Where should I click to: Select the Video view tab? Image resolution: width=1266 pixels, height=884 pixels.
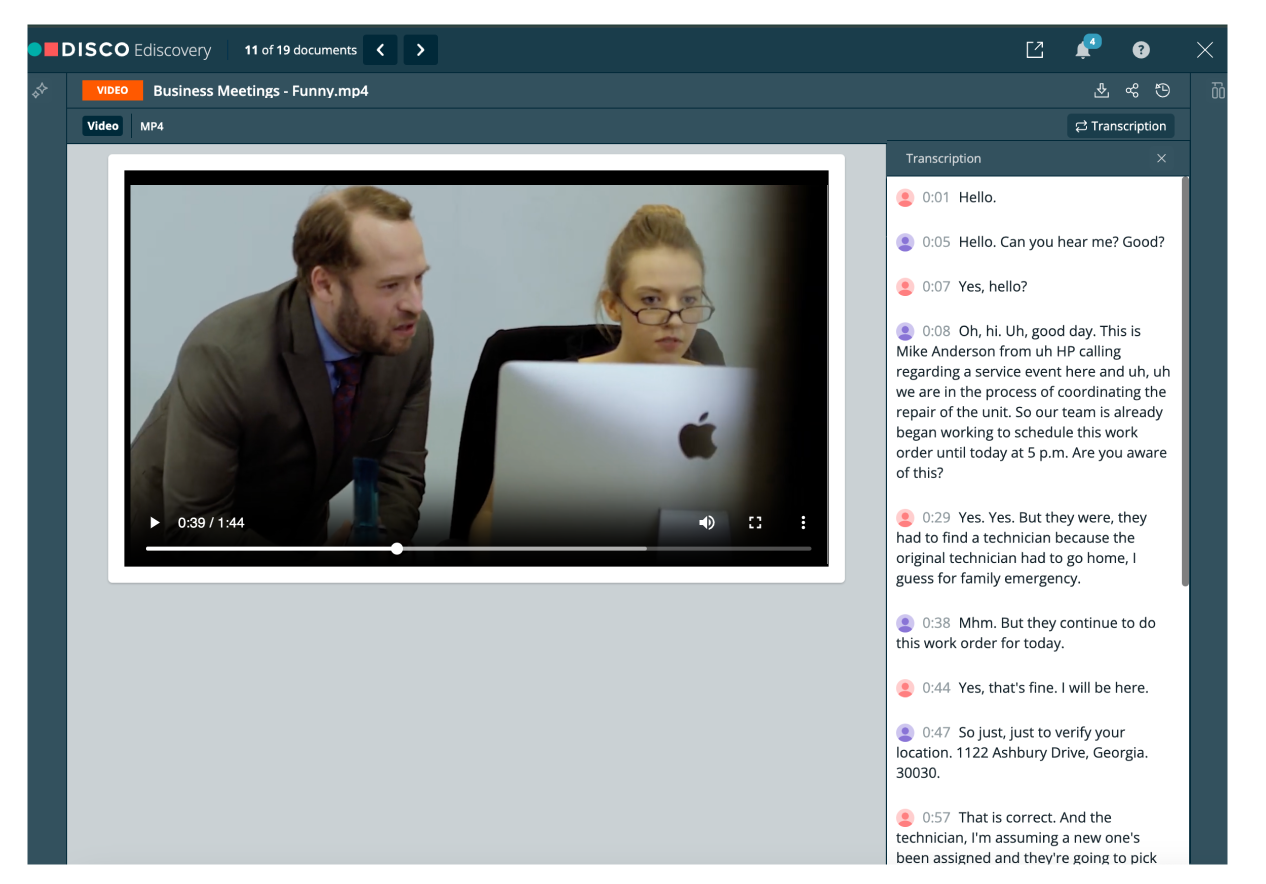pyautogui.click(x=103, y=126)
